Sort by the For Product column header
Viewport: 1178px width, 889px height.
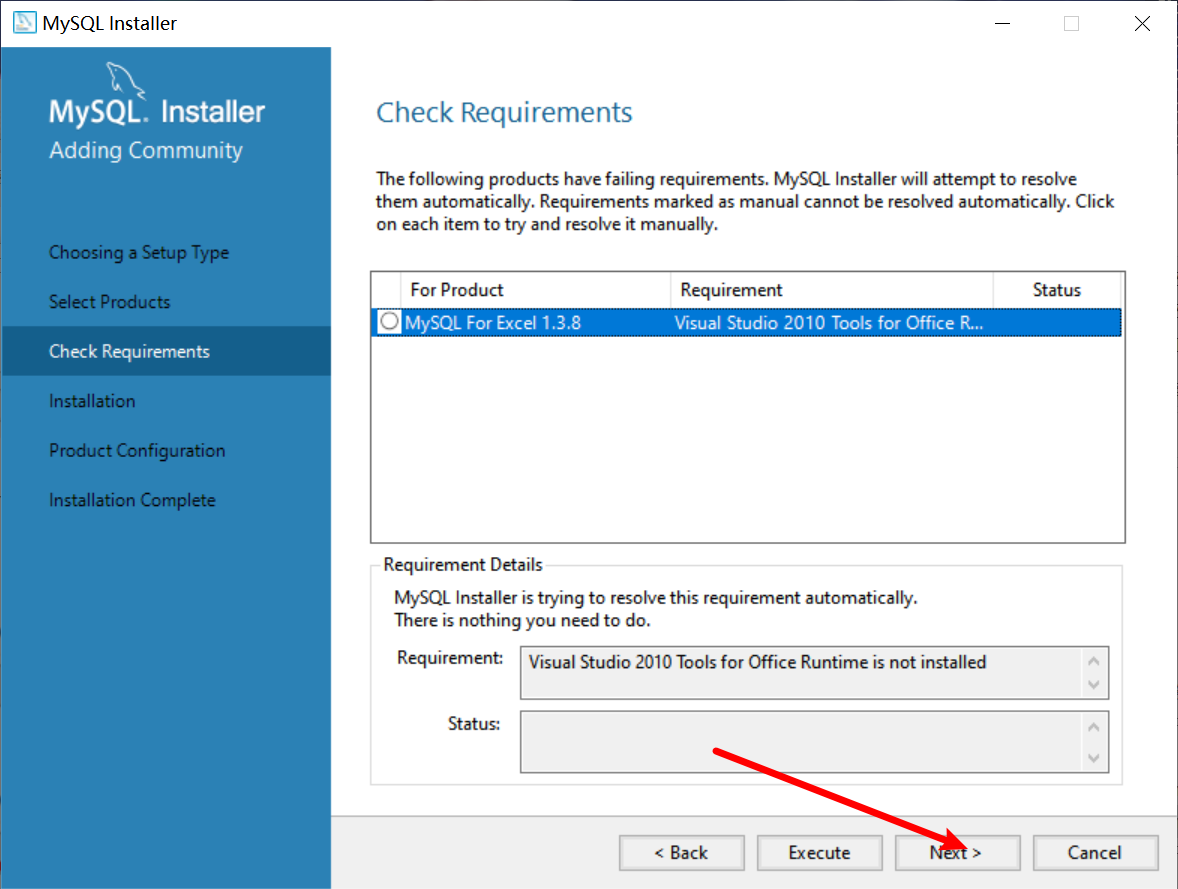coord(535,290)
